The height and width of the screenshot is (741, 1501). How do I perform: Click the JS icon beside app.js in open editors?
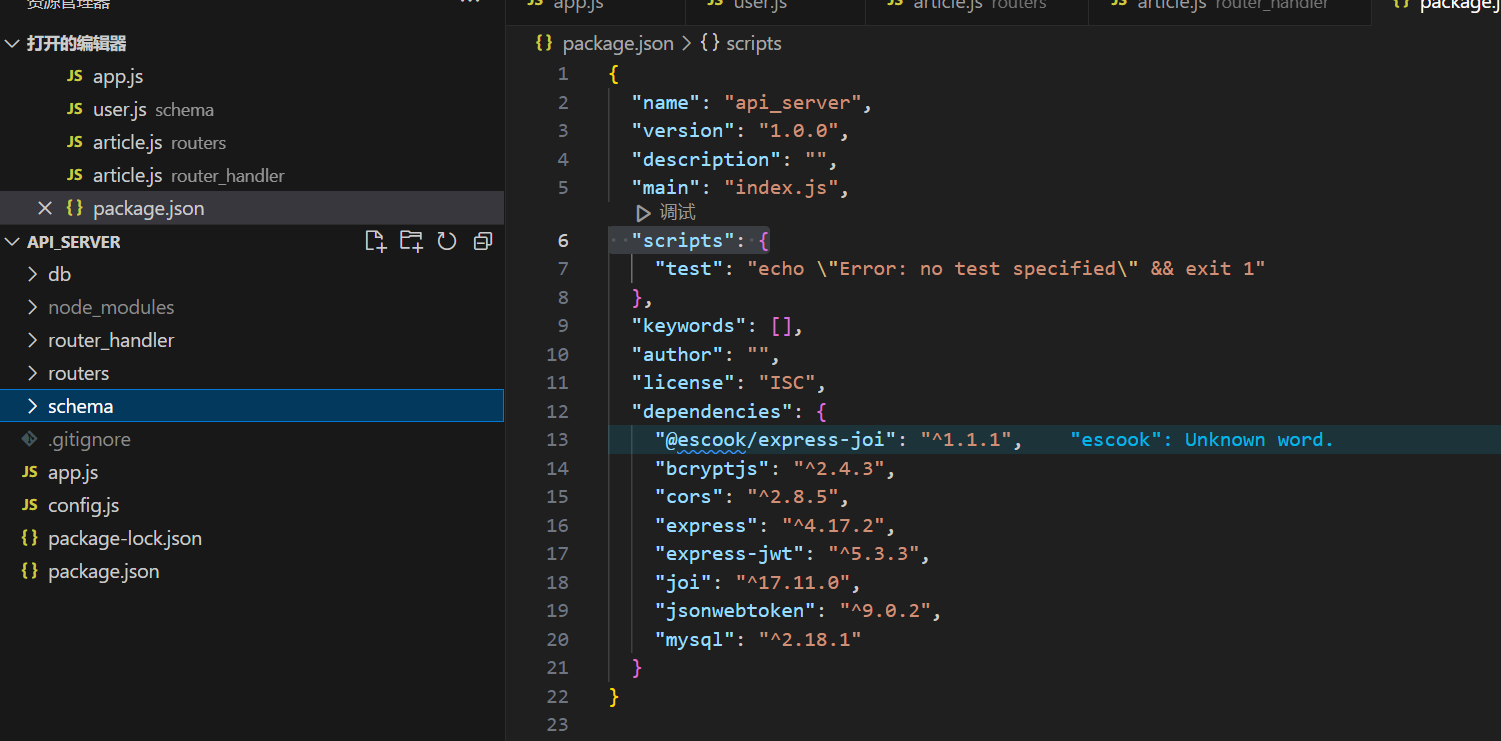[x=75, y=76]
